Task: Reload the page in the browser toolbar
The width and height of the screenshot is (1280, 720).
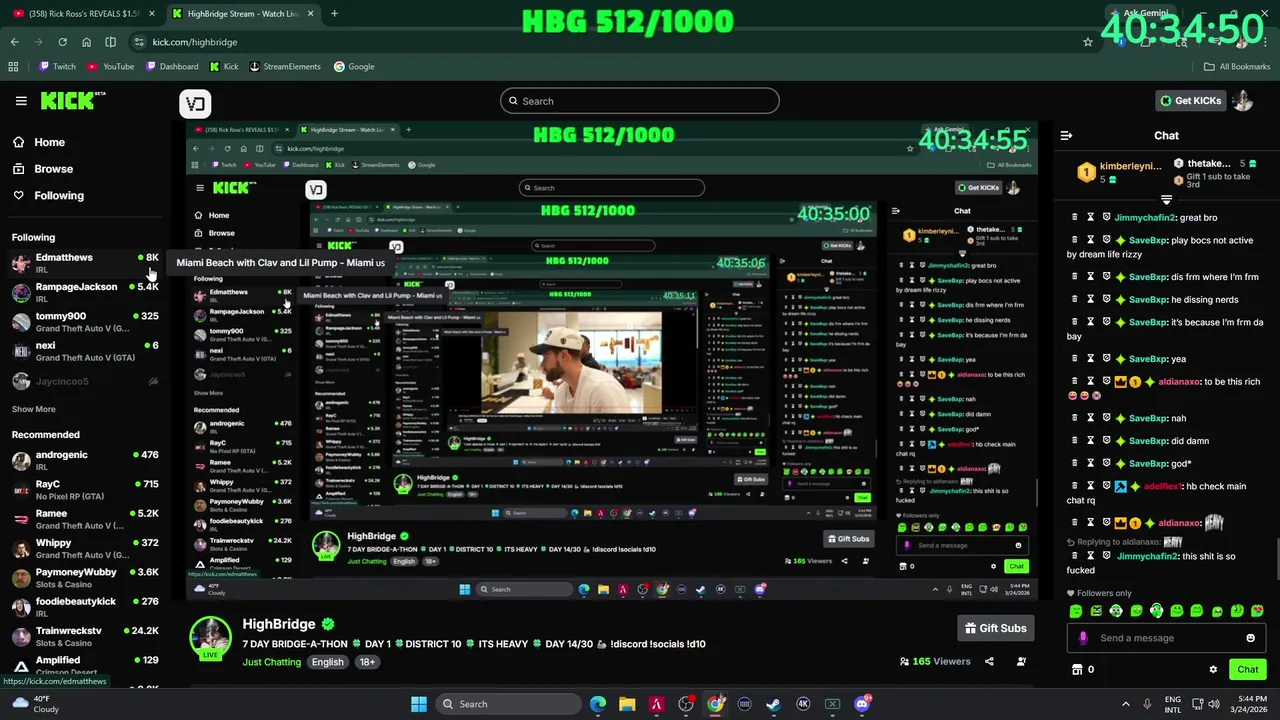Action: coord(62,42)
